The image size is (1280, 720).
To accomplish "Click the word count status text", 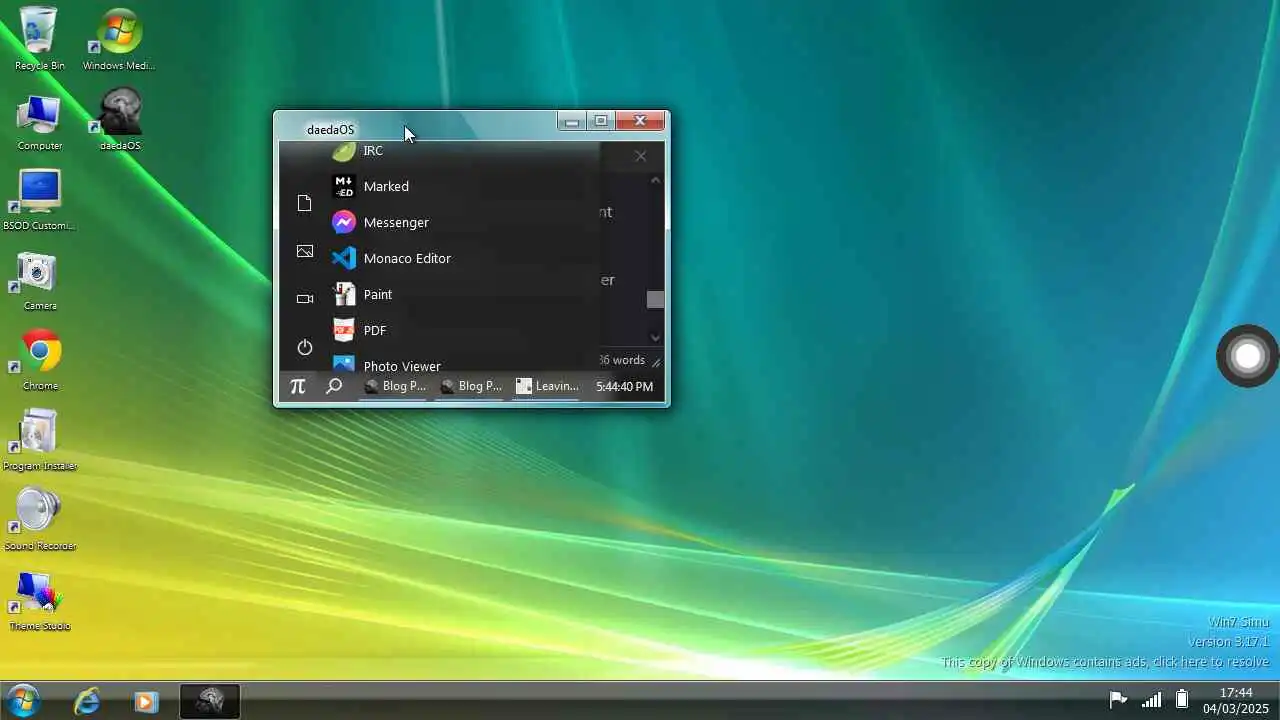I will click(x=622, y=360).
